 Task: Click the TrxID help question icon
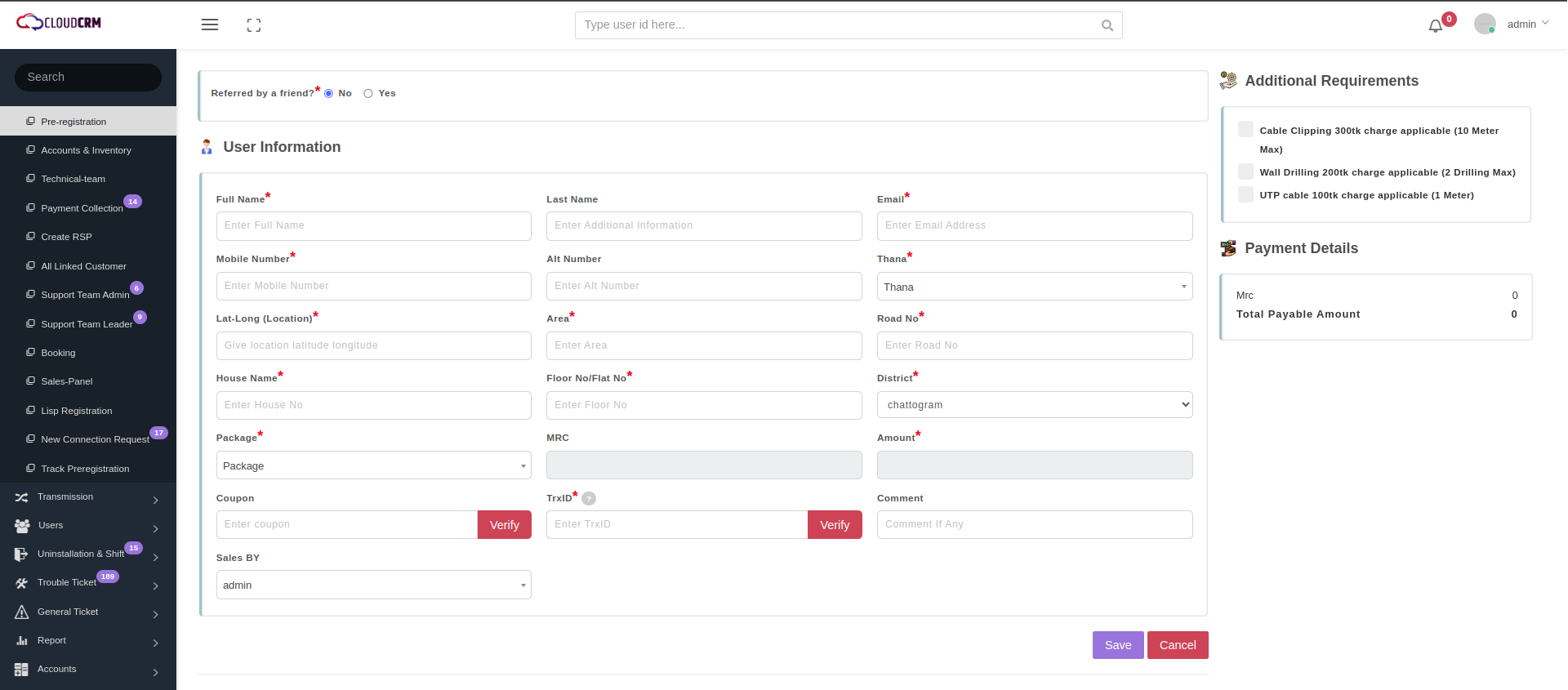pyautogui.click(x=589, y=498)
